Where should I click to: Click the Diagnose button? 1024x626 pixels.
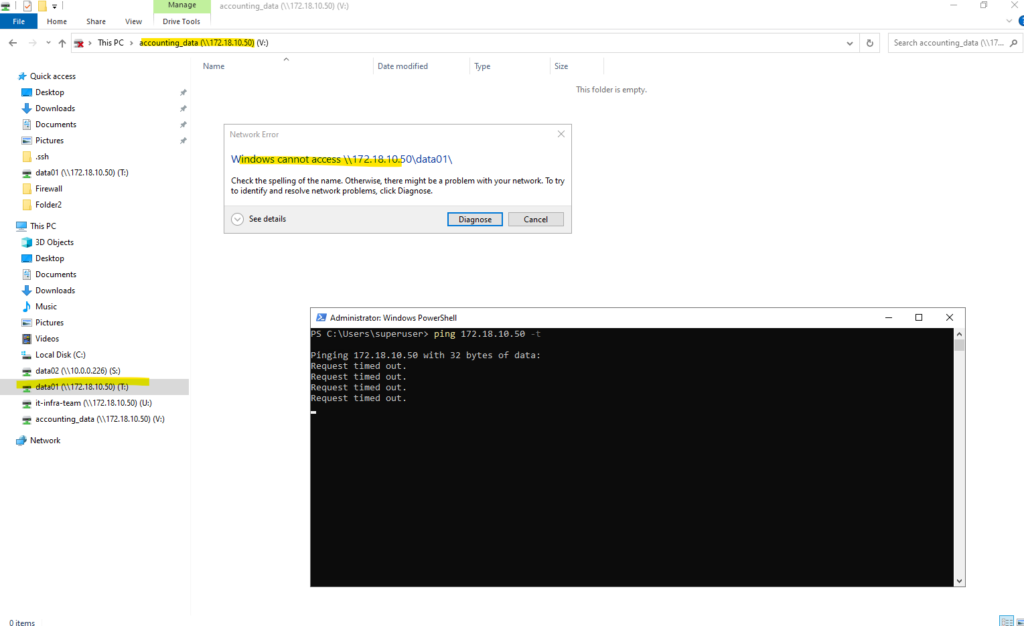pyautogui.click(x=475, y=219)
